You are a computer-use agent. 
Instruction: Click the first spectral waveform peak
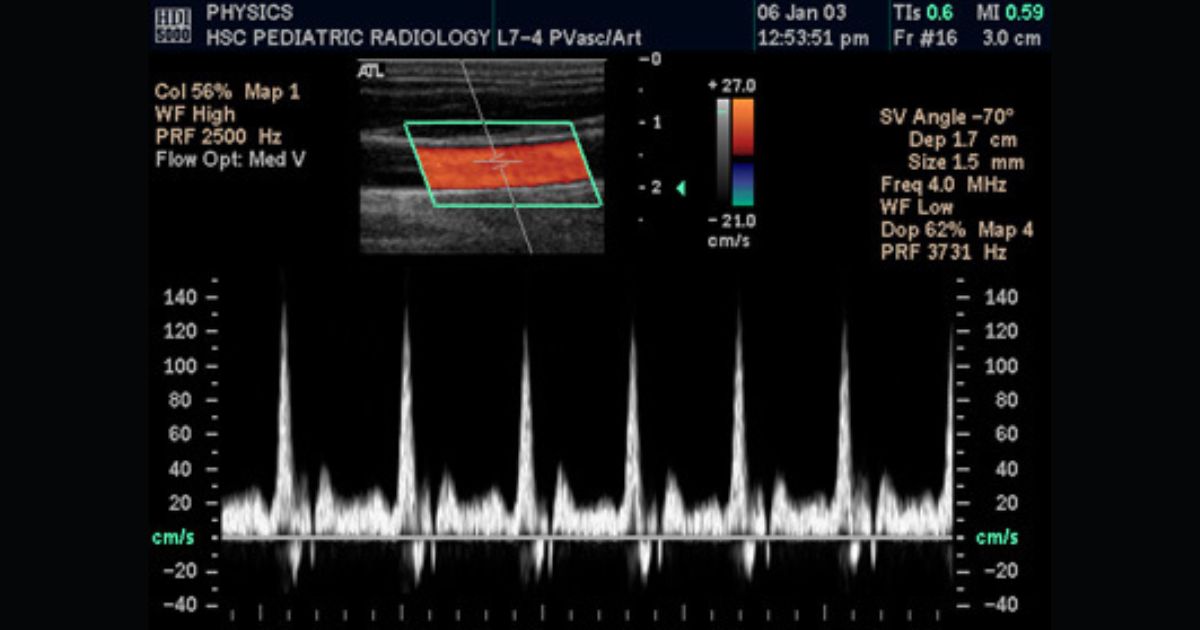pos(283,310)
